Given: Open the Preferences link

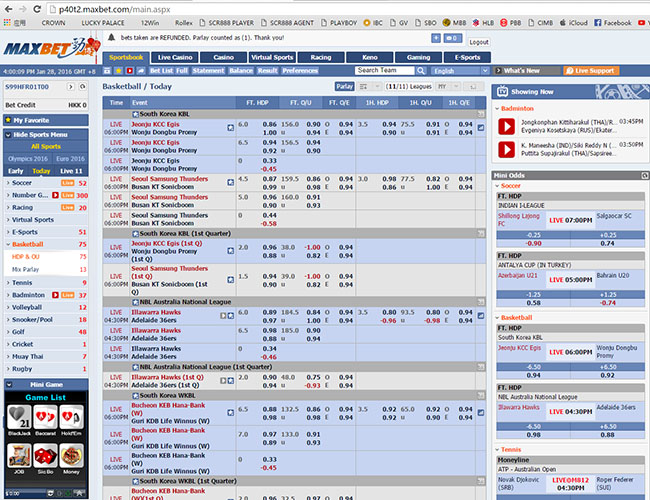Looking at the screenshot, I should (300, 71).
